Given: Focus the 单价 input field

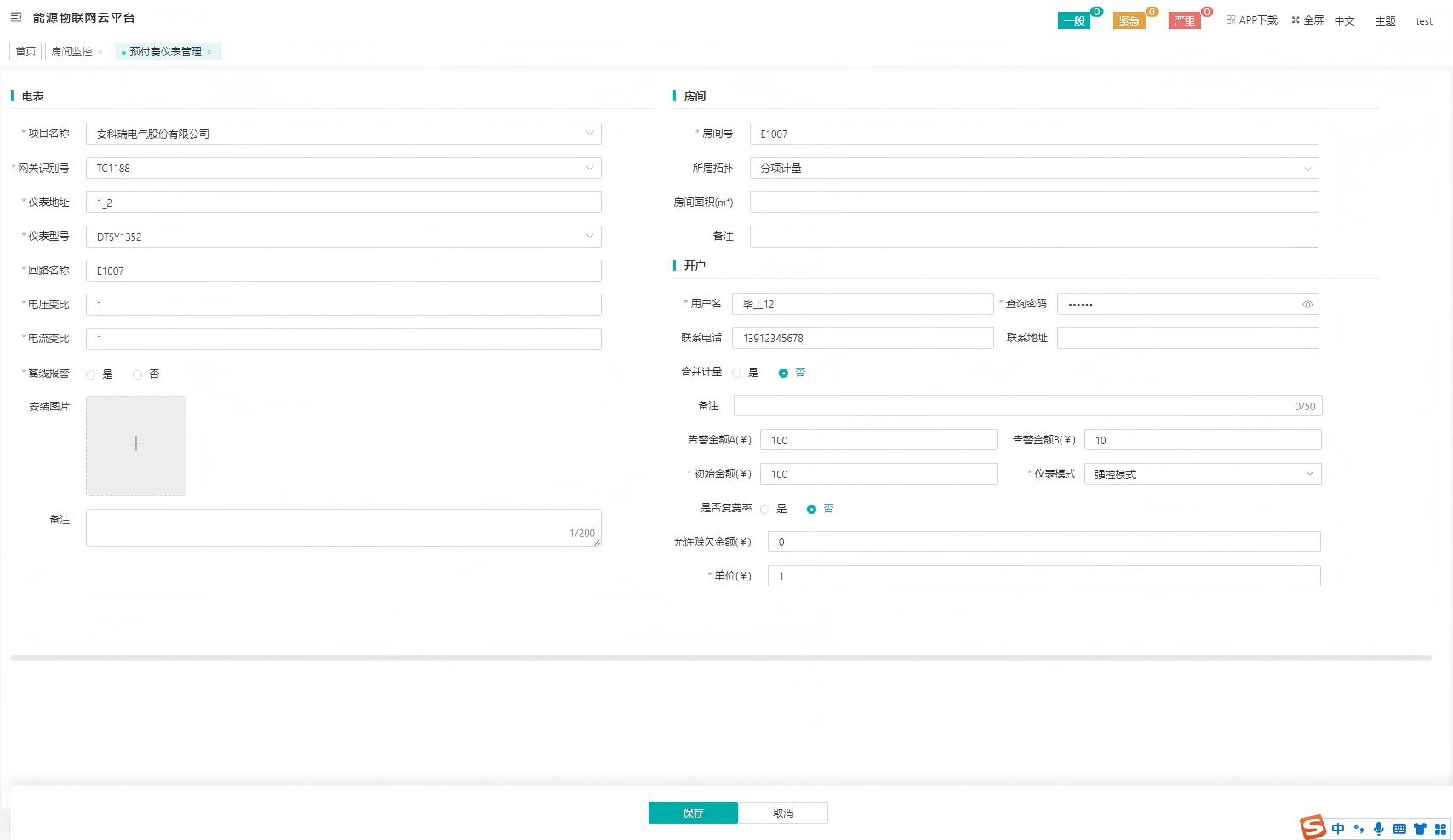Looking at the screenshot, I should pos(1044,576).
